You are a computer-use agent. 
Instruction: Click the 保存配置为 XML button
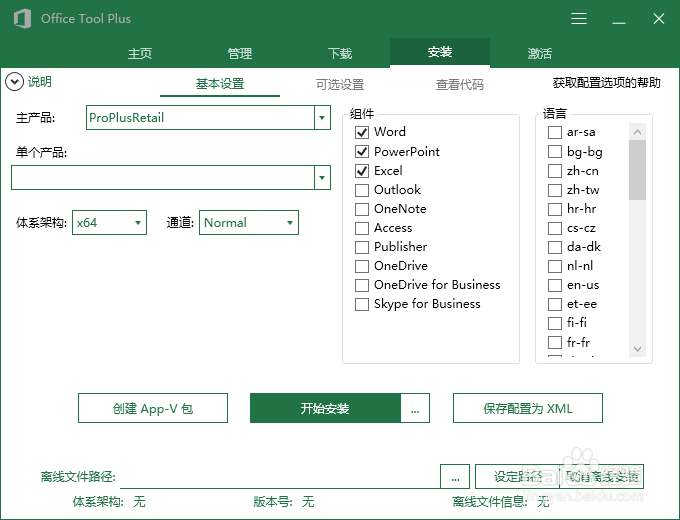point(528,408)
